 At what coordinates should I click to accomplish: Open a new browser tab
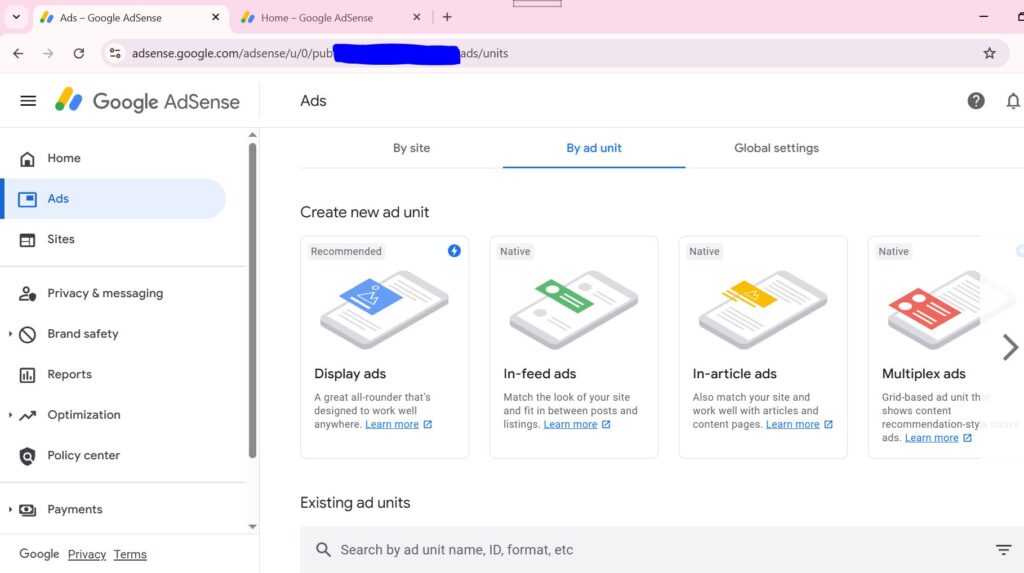[x=447, y=17]
